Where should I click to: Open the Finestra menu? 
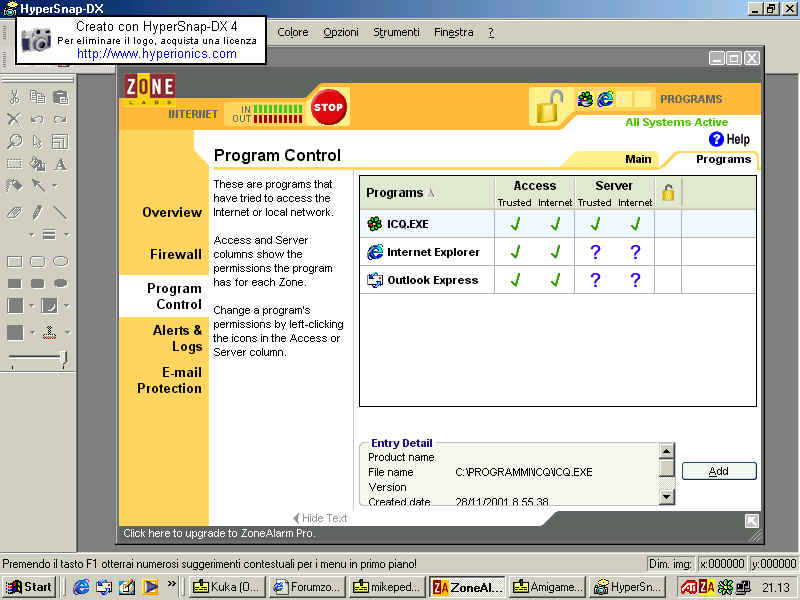point(454,32)
